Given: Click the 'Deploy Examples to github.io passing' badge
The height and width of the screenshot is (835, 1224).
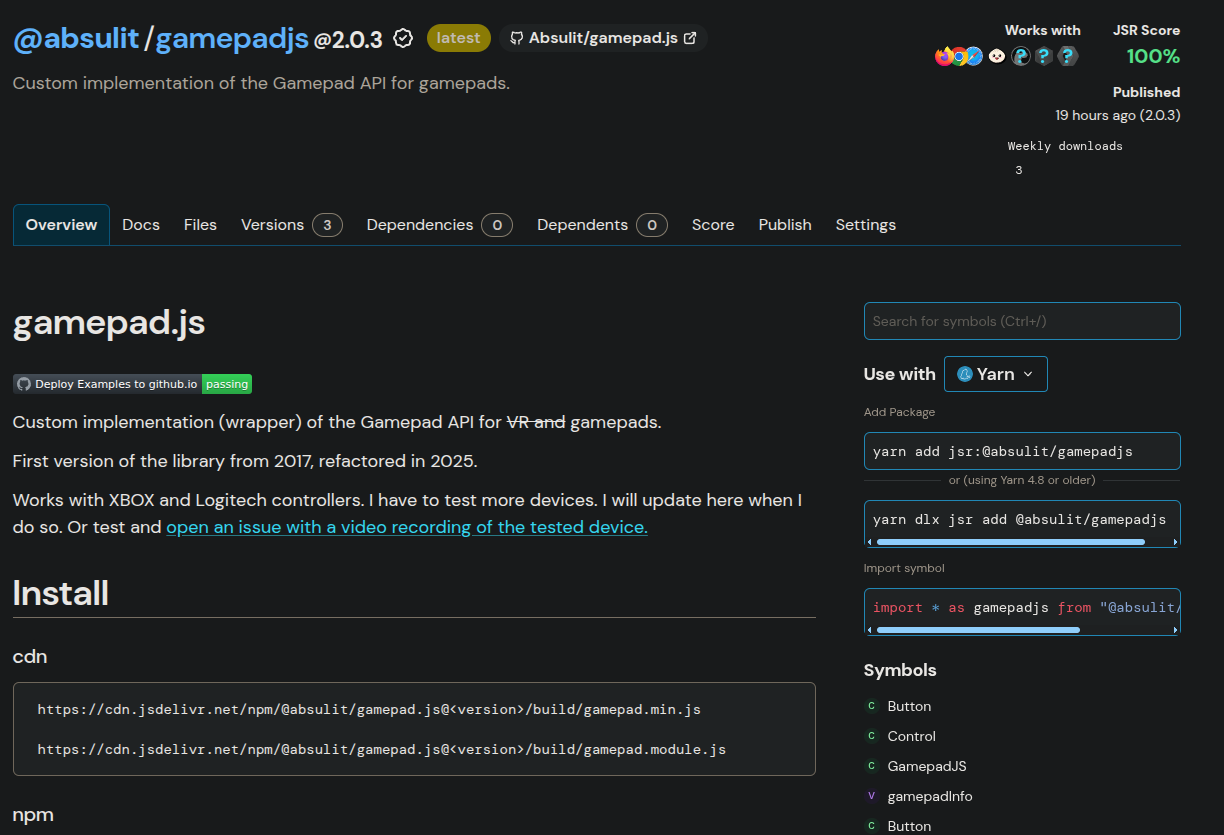Looking at the screenshot, I should (x=132, y=384).
